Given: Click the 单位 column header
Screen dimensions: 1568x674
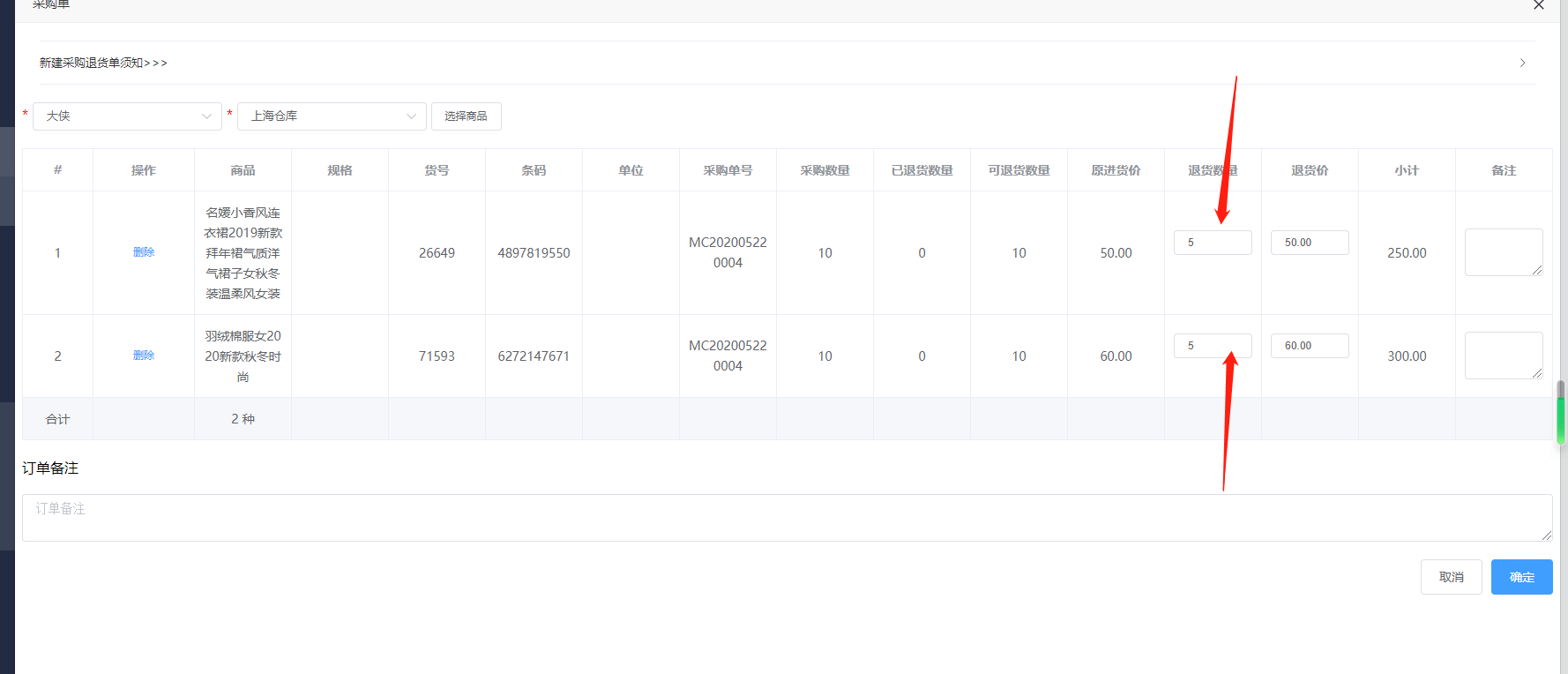Looking at the screenshot, I should click(x=631, y=170).
